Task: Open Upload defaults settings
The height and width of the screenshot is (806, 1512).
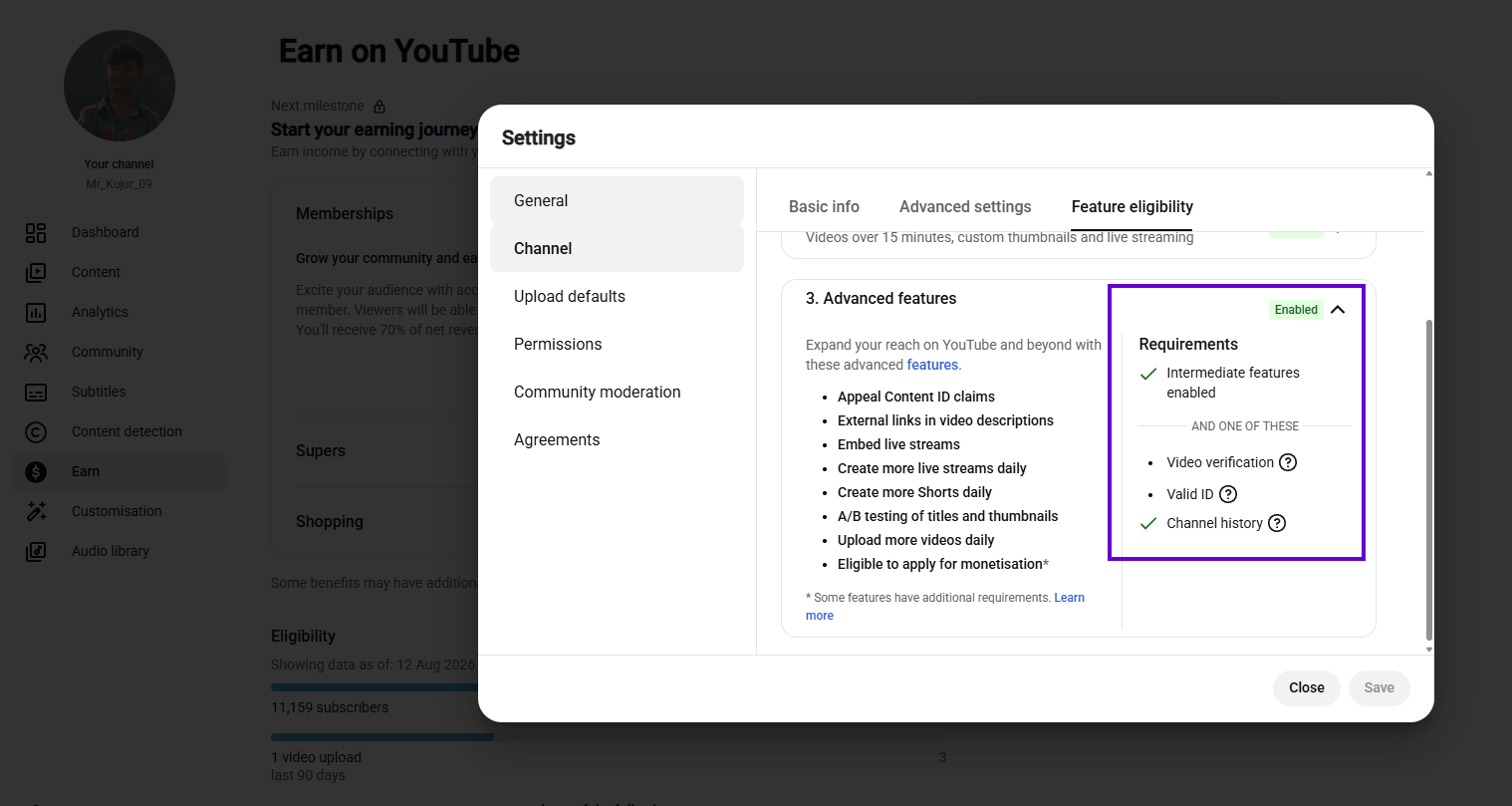Action: 617,296
